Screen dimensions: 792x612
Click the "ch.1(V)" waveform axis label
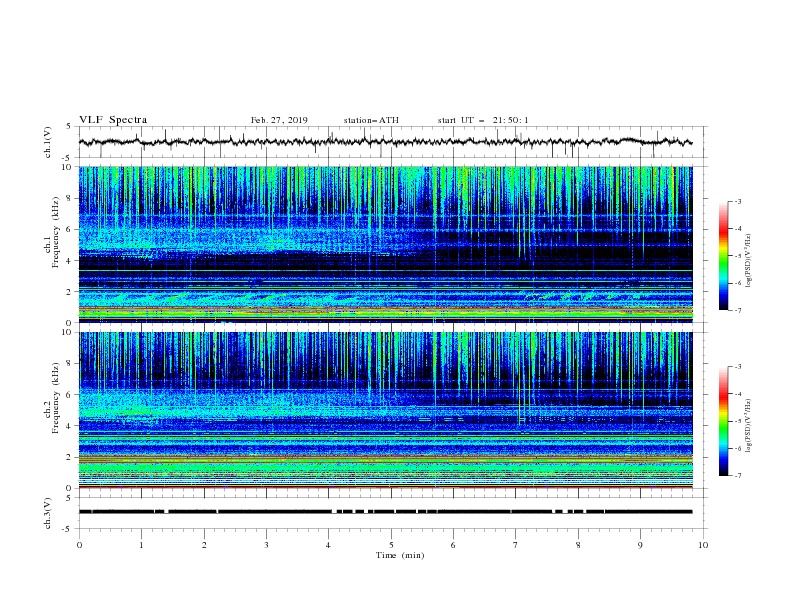[48, 142]
